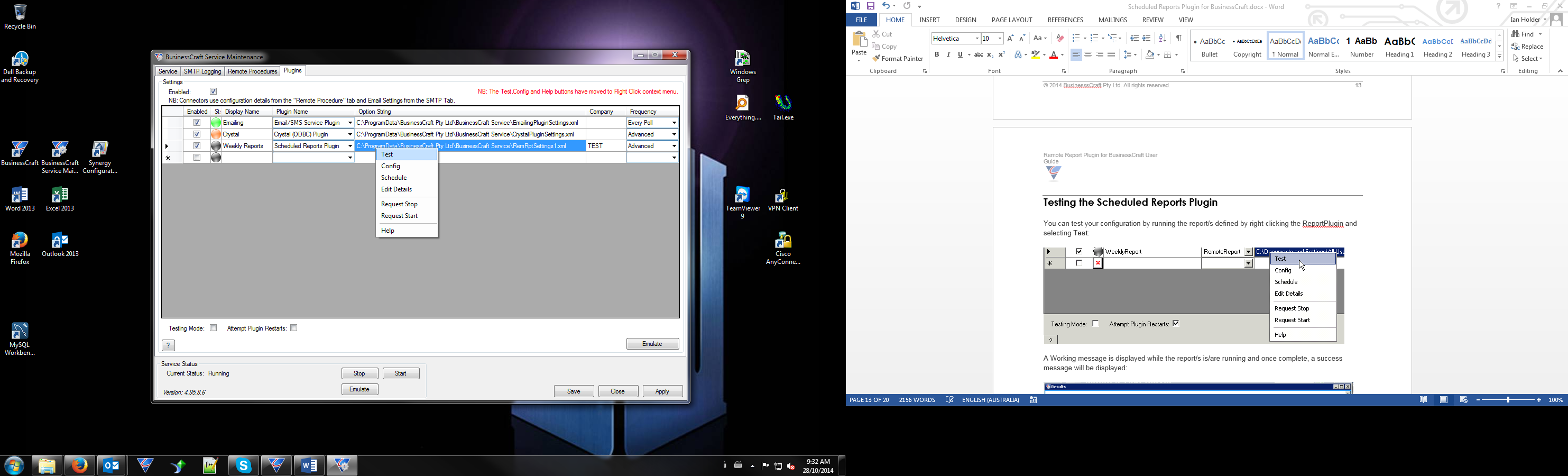Click Format Painter in the Clipboard group
This screenshot has height=476, width=1568.
[x=898, y=59]
